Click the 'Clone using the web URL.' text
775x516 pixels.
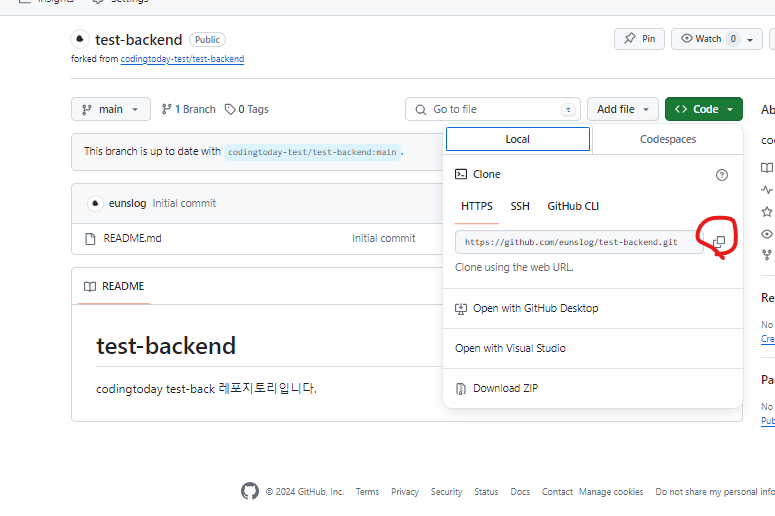click(x=514, y=267)
